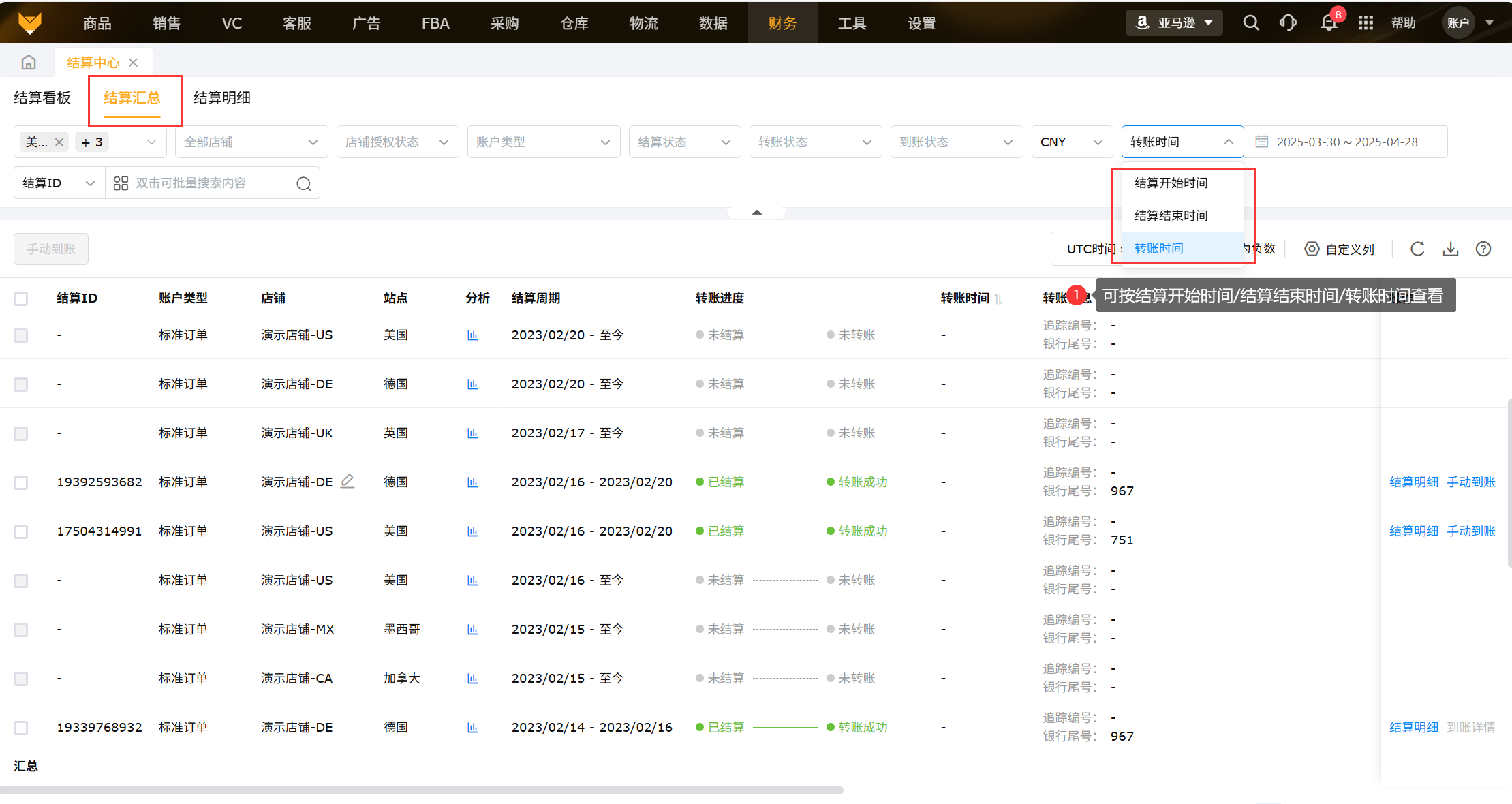Select 结算开始时间 from the dropdown list
The height and width of the screenshot is (804, 1512).
(1171, 183)
